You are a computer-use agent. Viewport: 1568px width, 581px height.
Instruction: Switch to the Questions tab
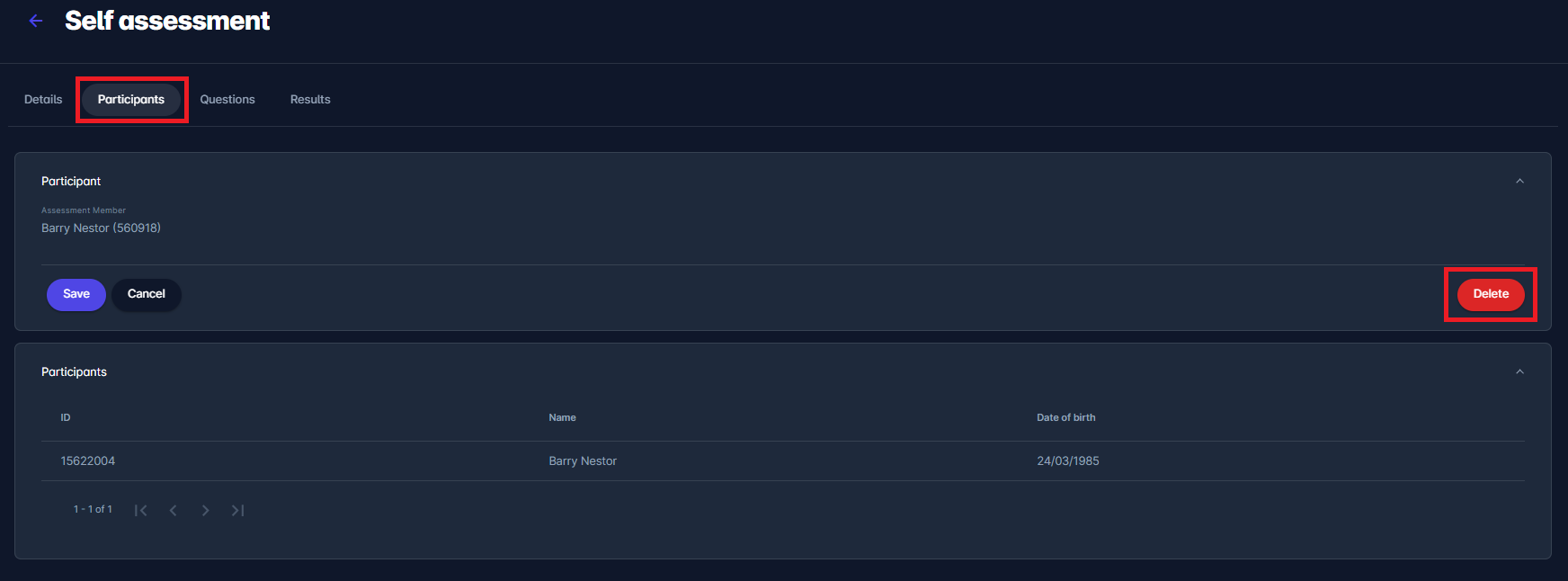point(227,100)
